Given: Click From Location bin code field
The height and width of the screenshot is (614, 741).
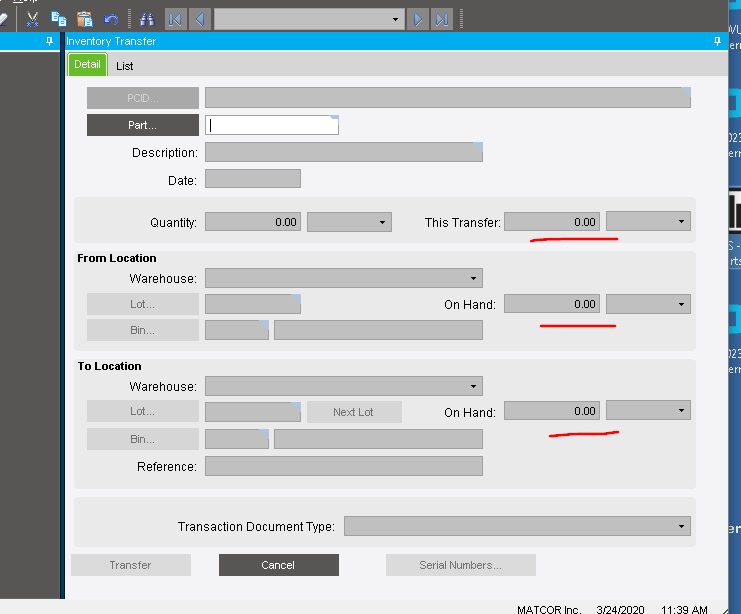Looking at the screenshot, I should click(x=237, y=330).
